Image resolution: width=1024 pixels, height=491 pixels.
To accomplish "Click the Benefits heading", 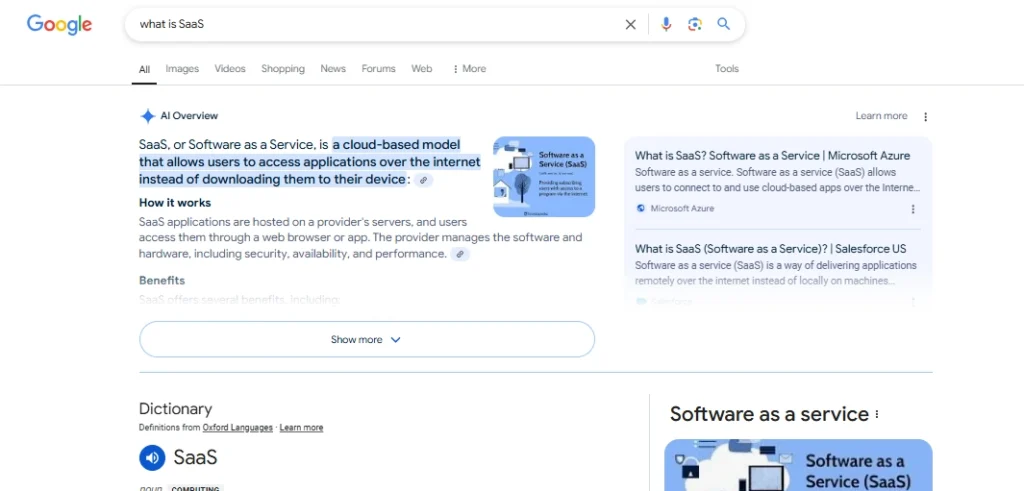I will pyautogui.click(x=162, y=281).
